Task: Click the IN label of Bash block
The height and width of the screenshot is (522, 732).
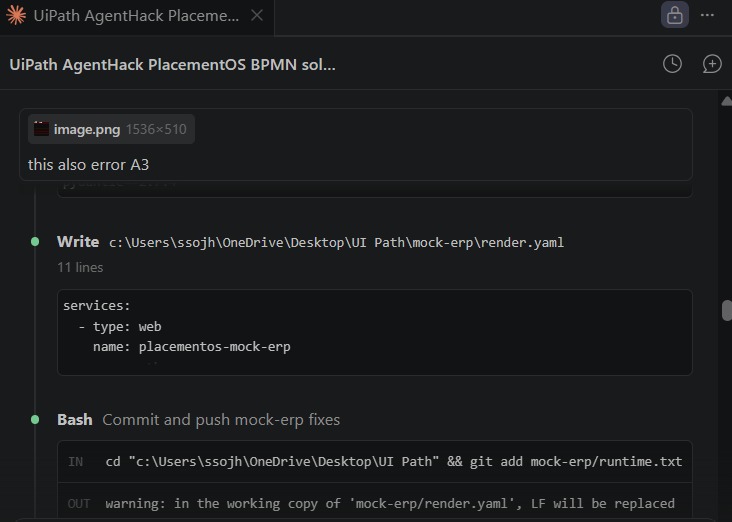Action: pyautogui.click(x=76, y=462)
